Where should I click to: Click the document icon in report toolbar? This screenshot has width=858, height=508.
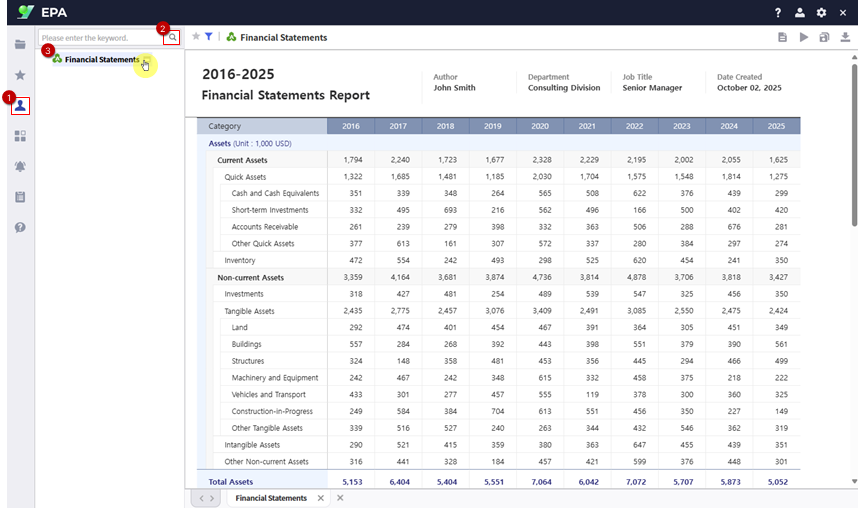(783, 37)
